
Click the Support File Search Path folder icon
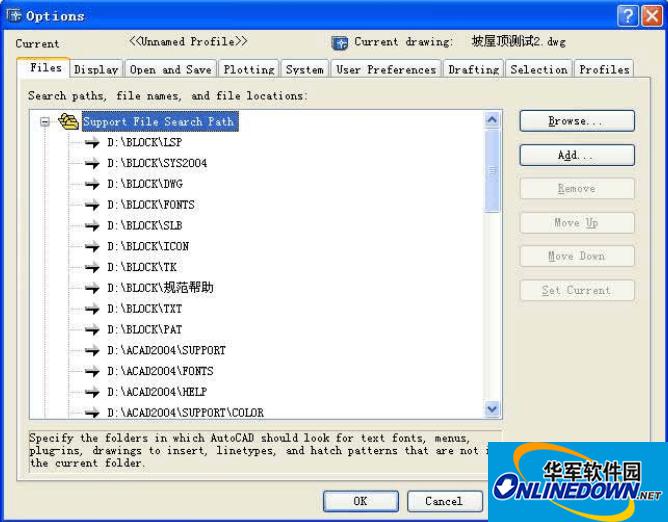(x=68, y=122)
